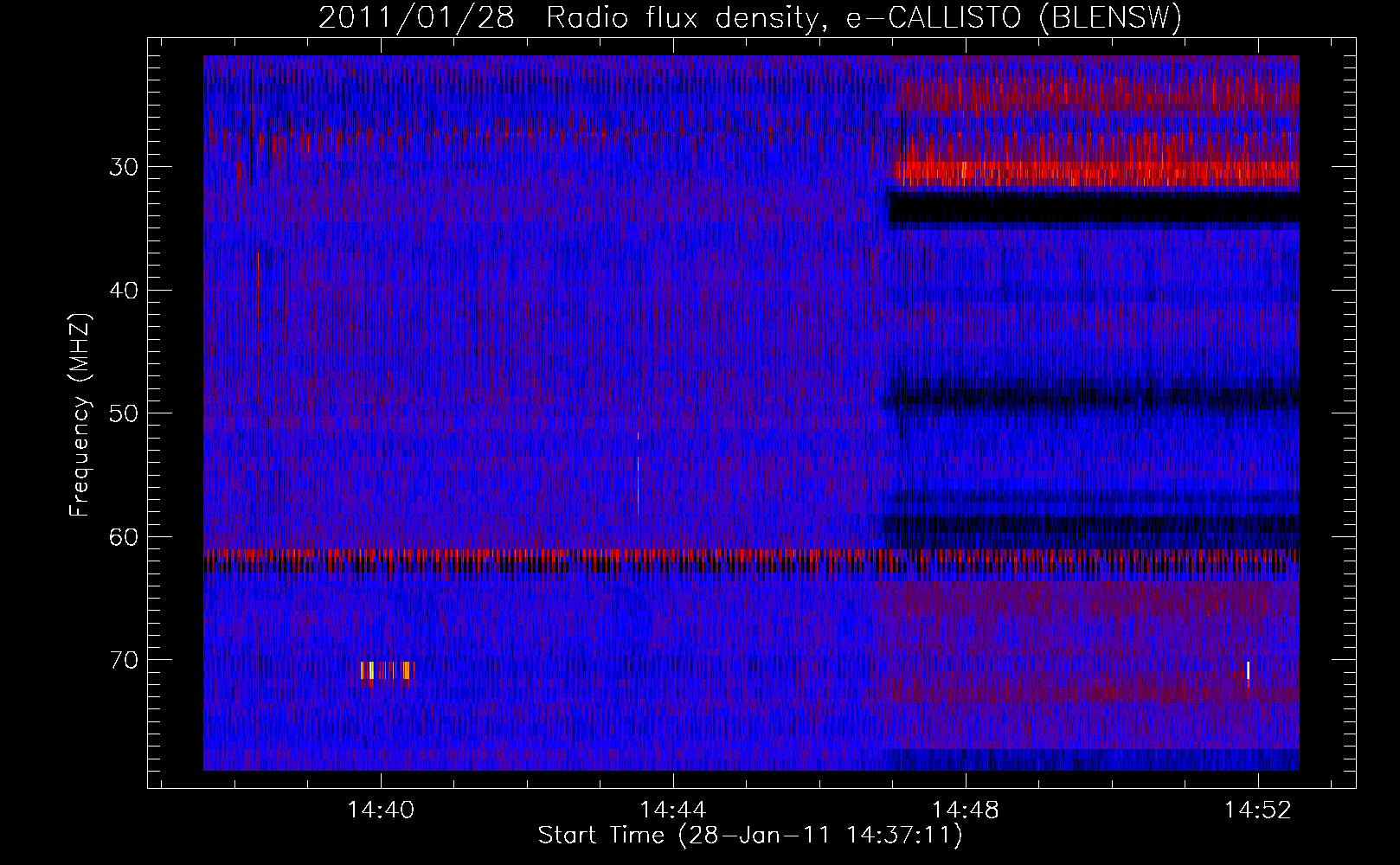Select the 50 frequency tick label

coord(124,413)
